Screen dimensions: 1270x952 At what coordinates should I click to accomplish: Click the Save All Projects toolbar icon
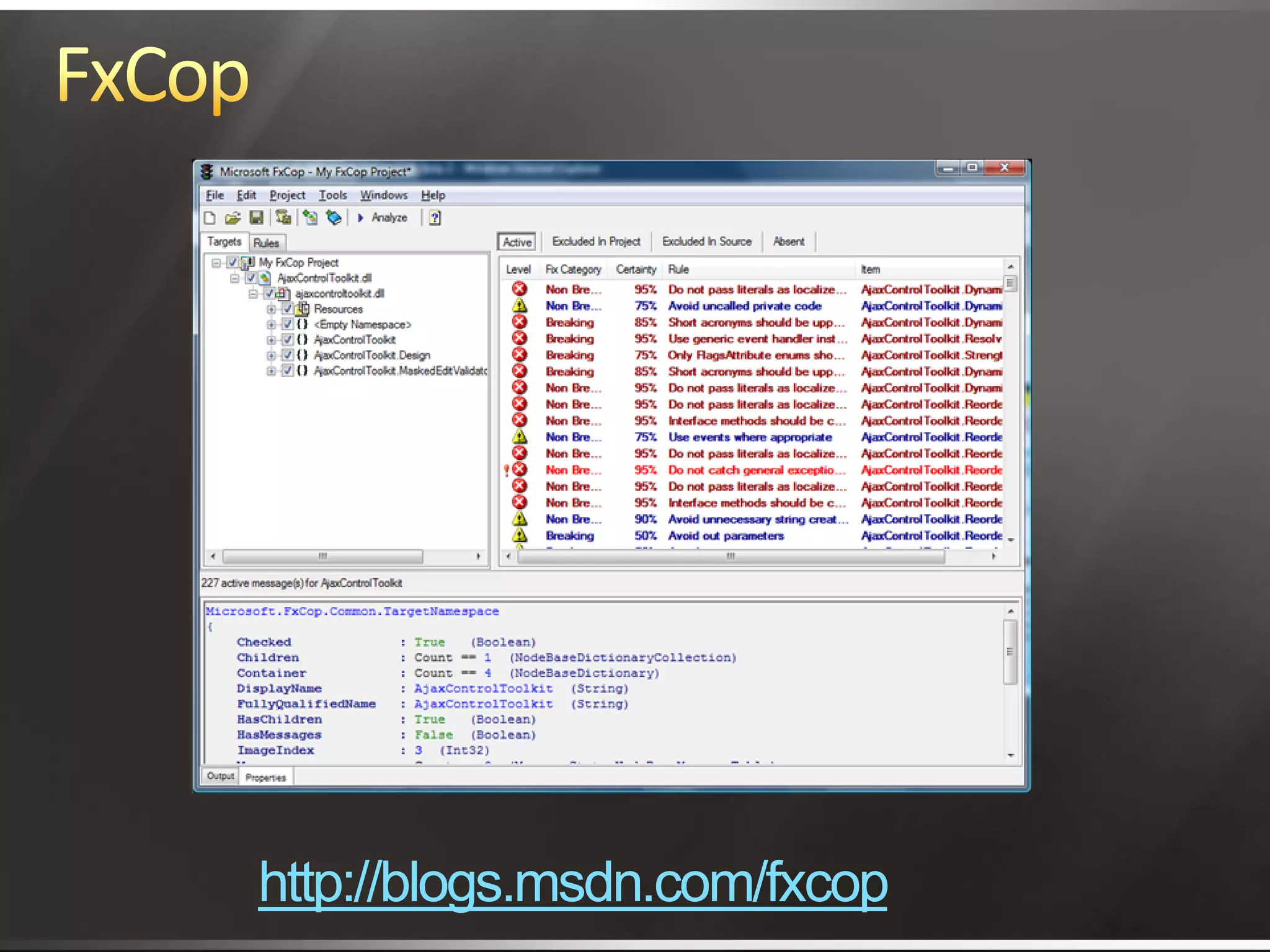click(x=283, y=218)
